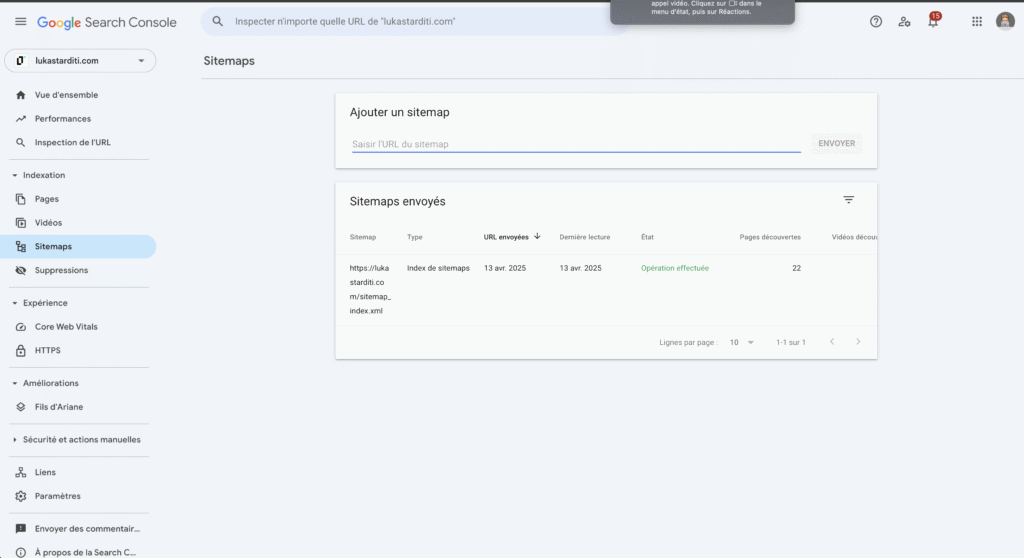
Task: Click the Performances trend icon
Action: tap(21, 119)
